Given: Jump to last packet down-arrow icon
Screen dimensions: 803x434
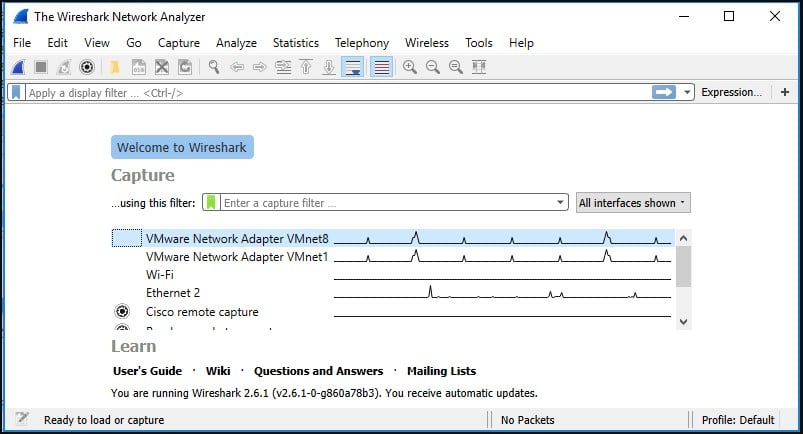Looking at the screenshot, I should coord(329,67).
